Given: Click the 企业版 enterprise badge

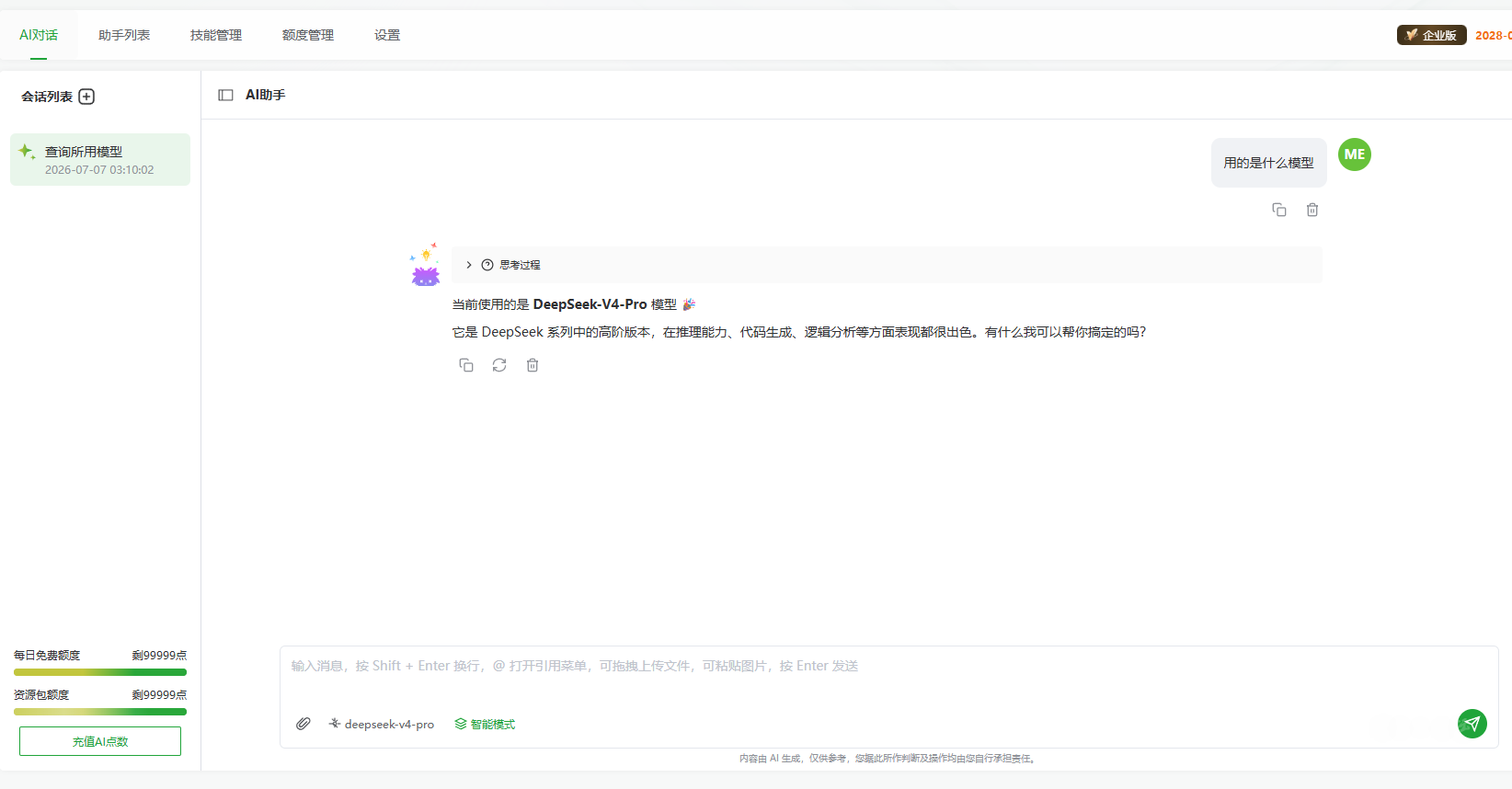Looking at the screenshot, I should tap(1432, 35).
